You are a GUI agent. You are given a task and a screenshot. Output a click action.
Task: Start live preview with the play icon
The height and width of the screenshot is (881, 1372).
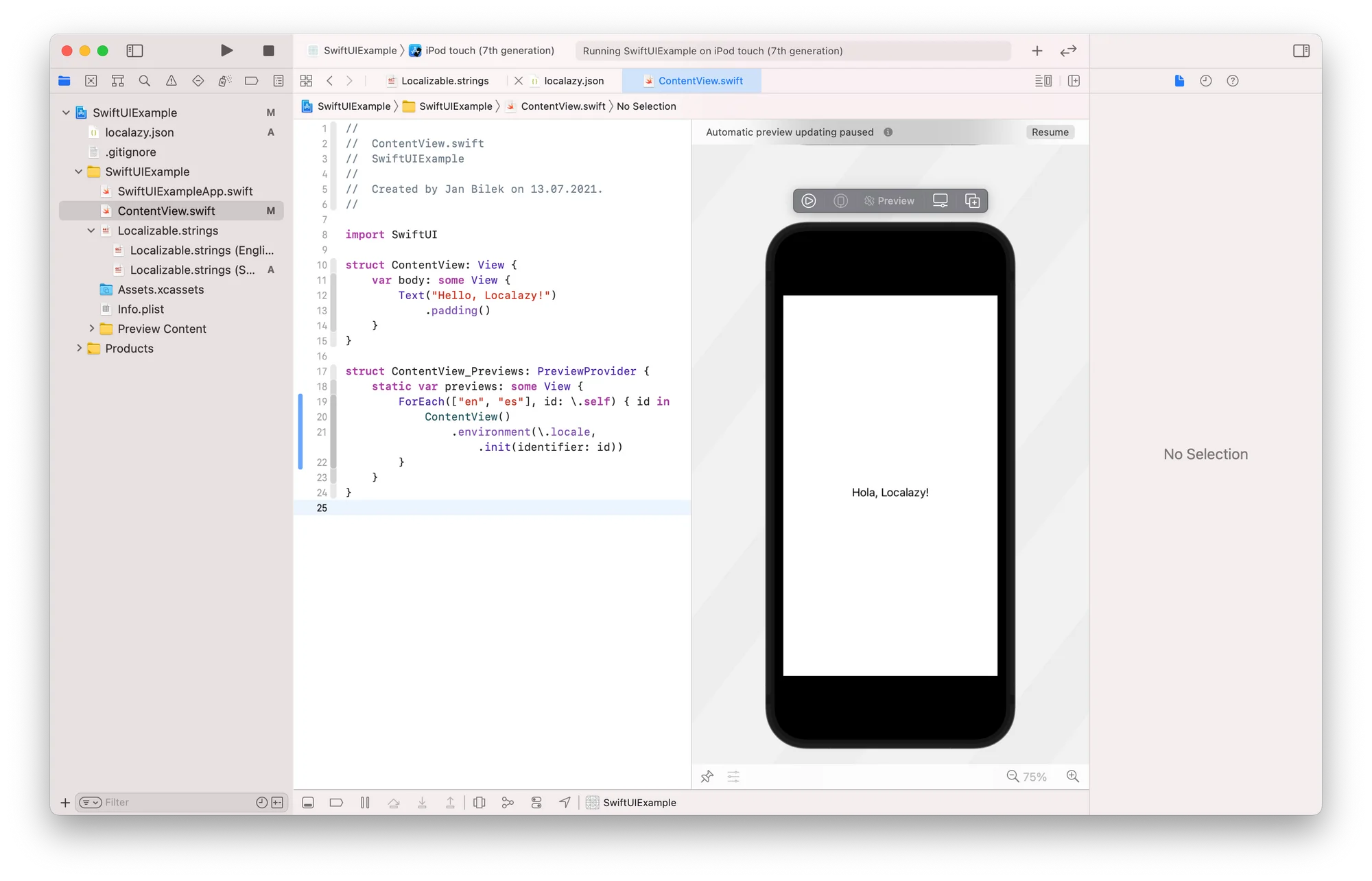[809, 200]
